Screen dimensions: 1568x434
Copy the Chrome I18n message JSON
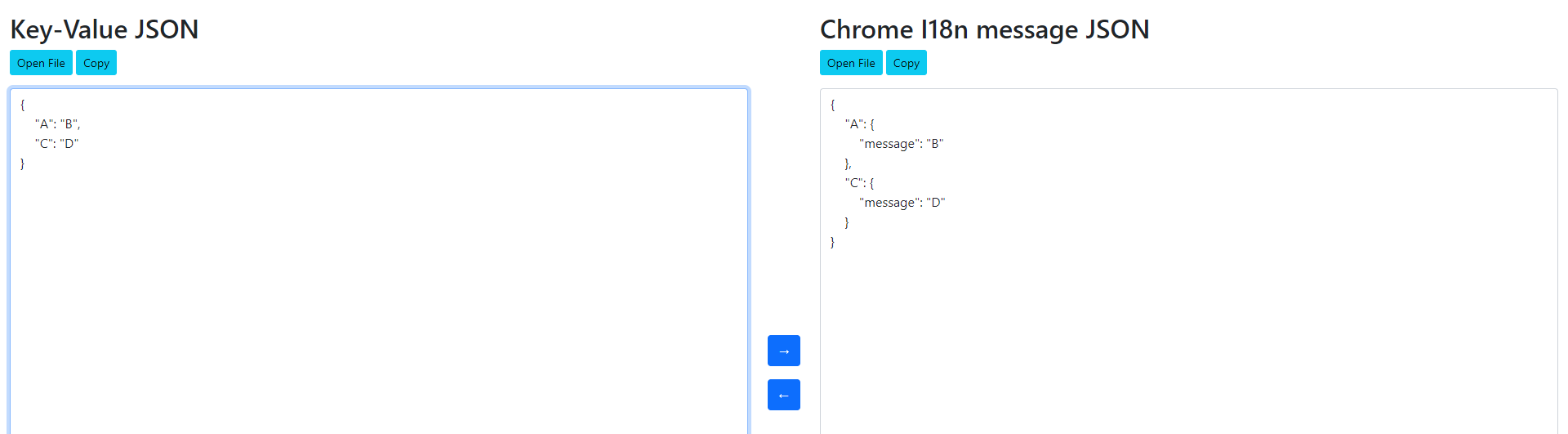click(x=906, y=63)
